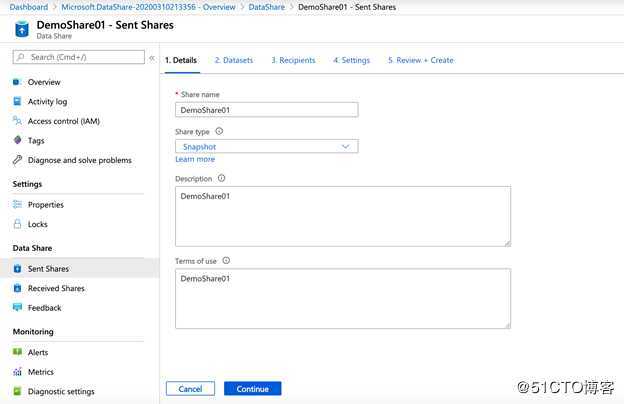Click the Cancel button
624x404 pixels.
pyautogui.click(x=190, y=388)
